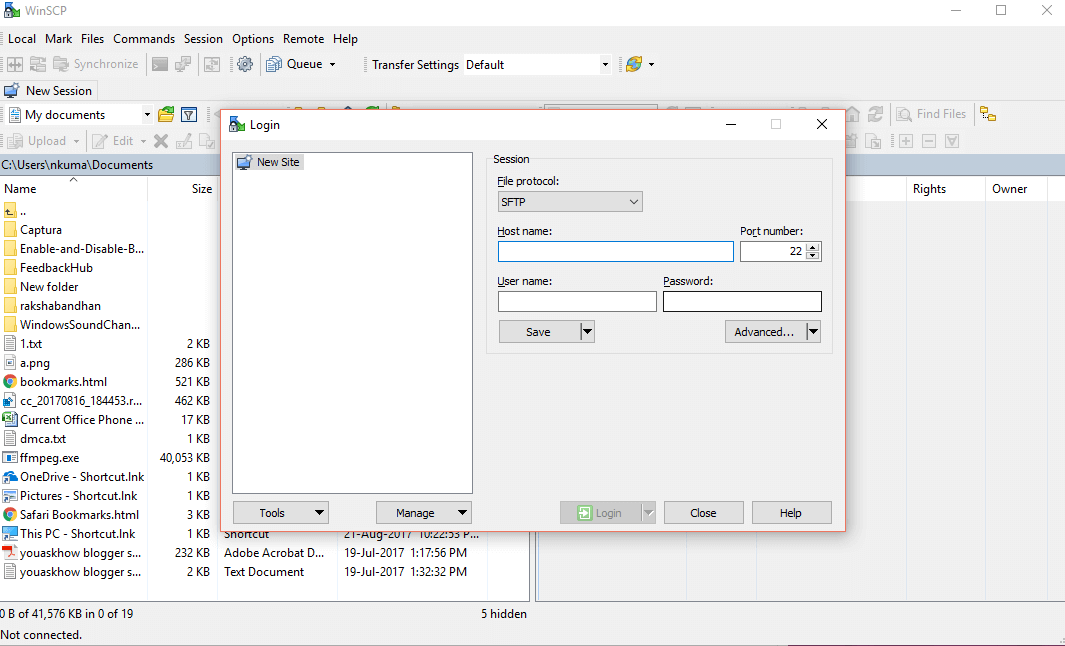
Task: Click the Help button in Login dialog
Action: (791, 513)
